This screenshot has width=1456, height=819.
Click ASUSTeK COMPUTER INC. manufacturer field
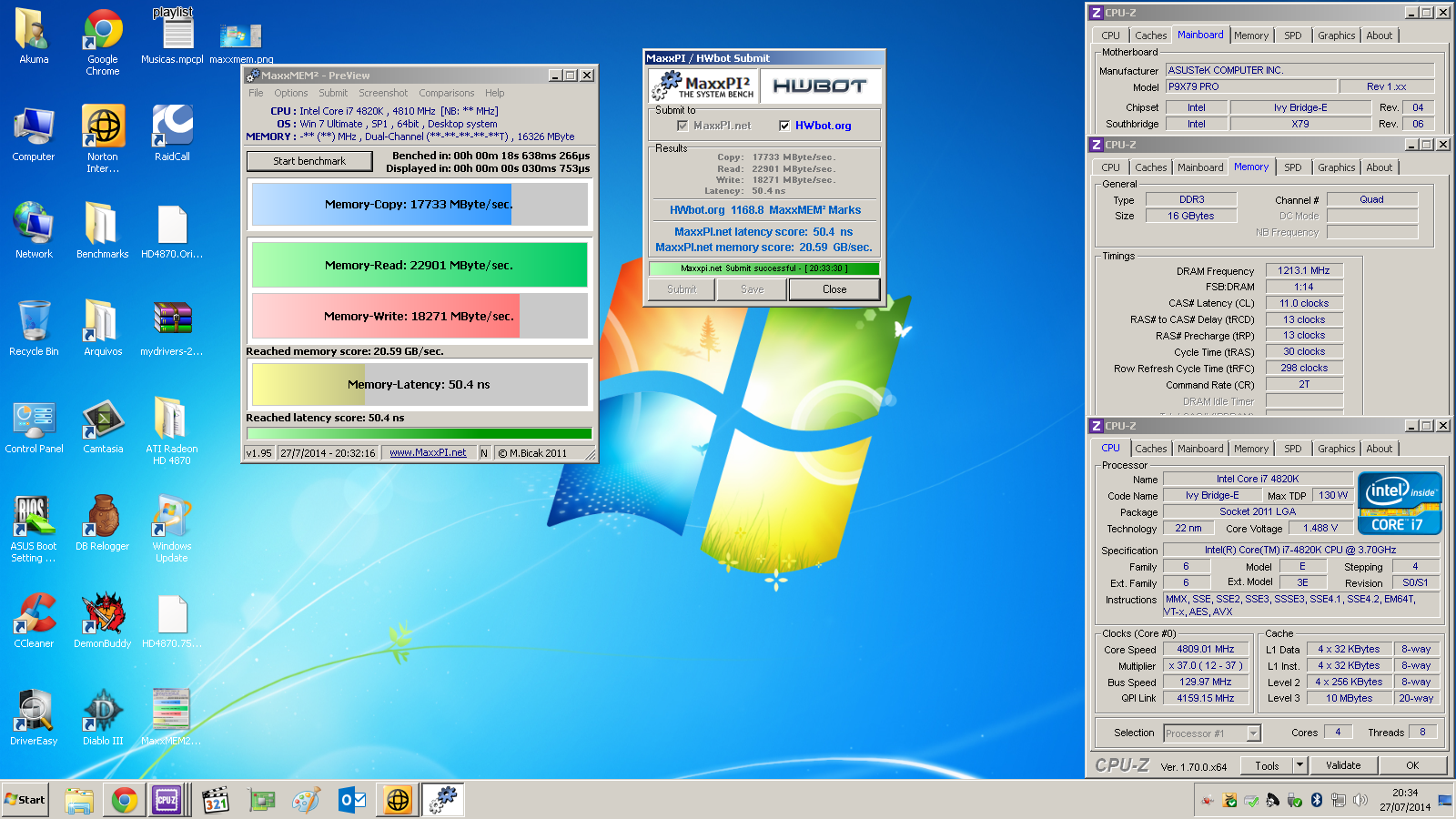click(1299, 70)
